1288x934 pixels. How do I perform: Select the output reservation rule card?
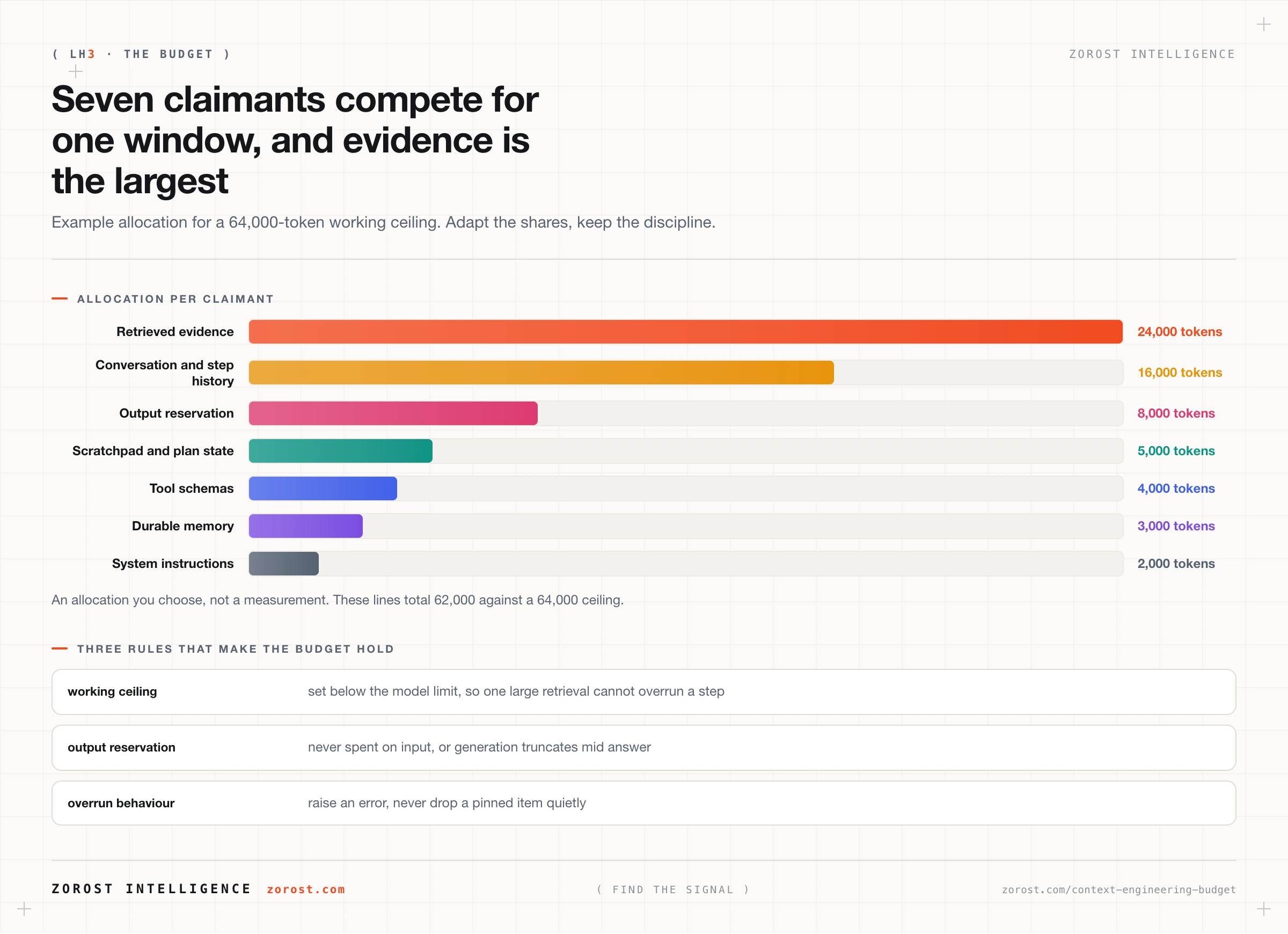coord(644,748)
